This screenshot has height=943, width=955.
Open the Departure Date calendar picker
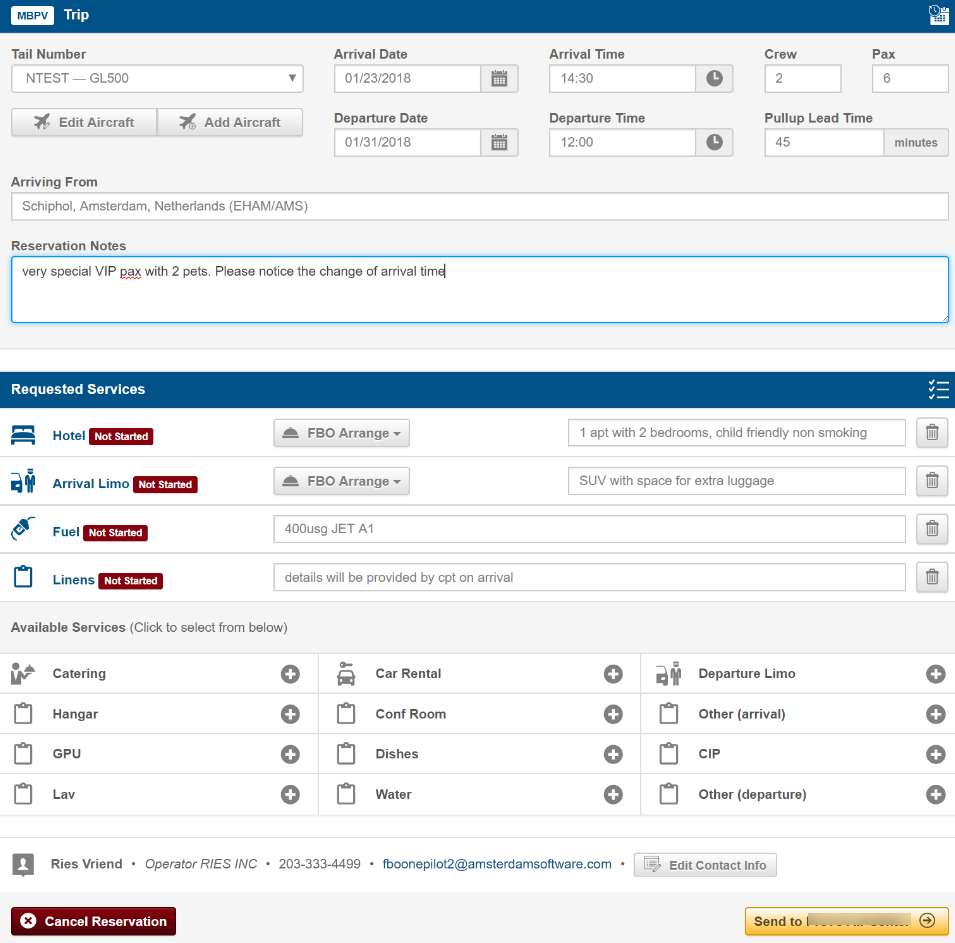(x=499, y=143)
